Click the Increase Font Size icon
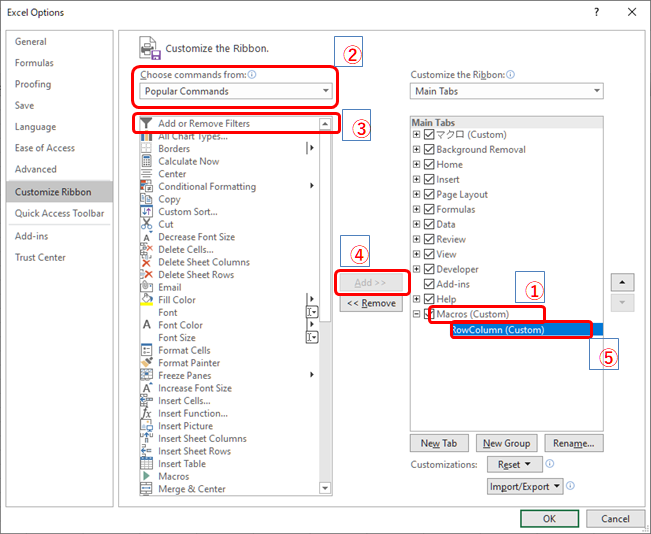651x534 pixels. pos(146,388)
